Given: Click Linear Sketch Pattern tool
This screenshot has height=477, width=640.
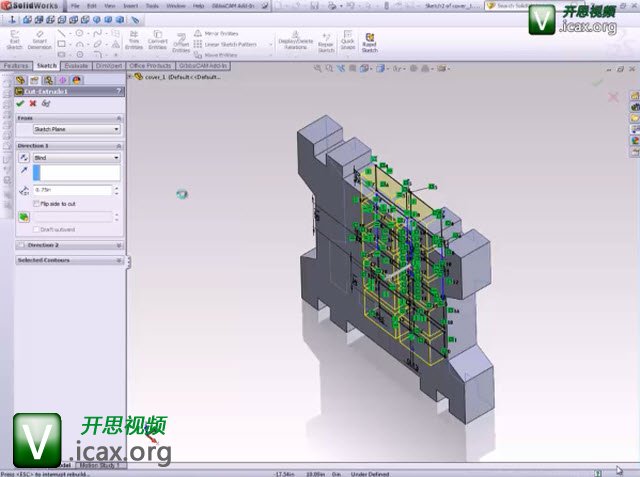Looking at the screenshot, I should 226,44.
